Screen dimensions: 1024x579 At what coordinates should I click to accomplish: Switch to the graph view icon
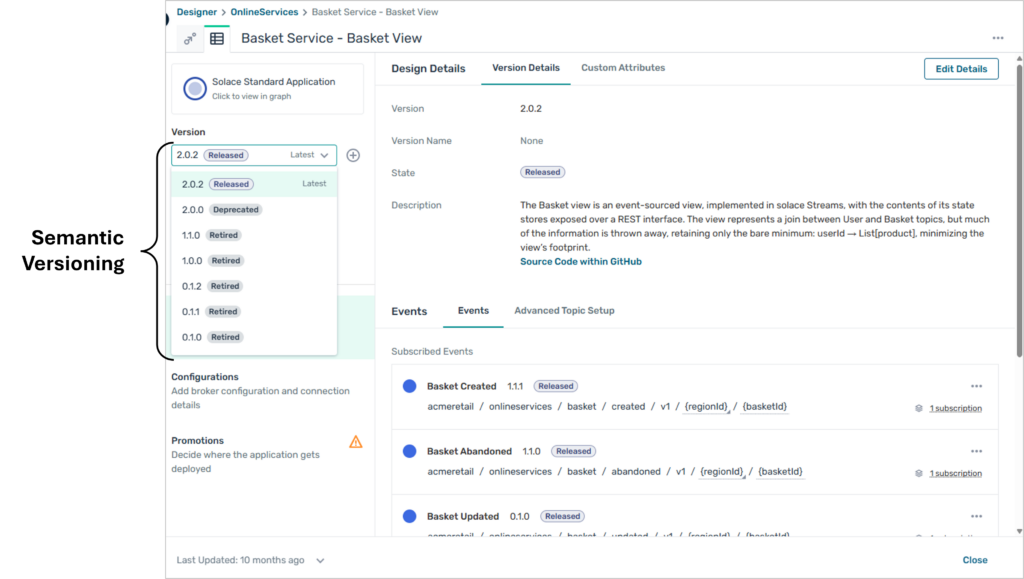[190, 39]
